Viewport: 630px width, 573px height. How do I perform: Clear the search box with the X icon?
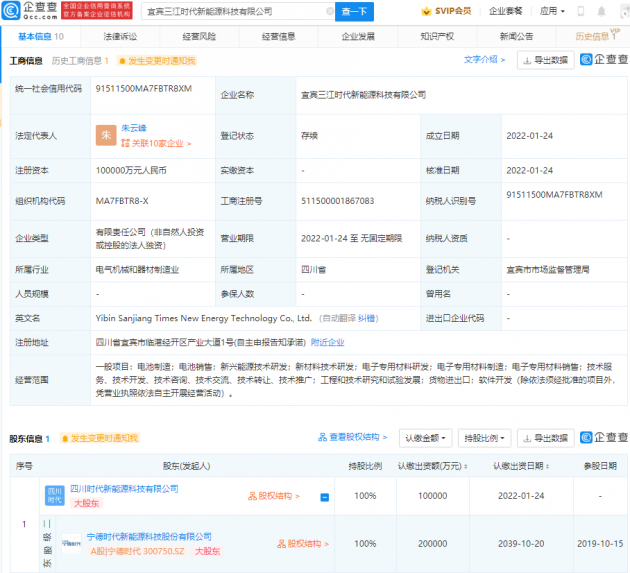(330, 11)
